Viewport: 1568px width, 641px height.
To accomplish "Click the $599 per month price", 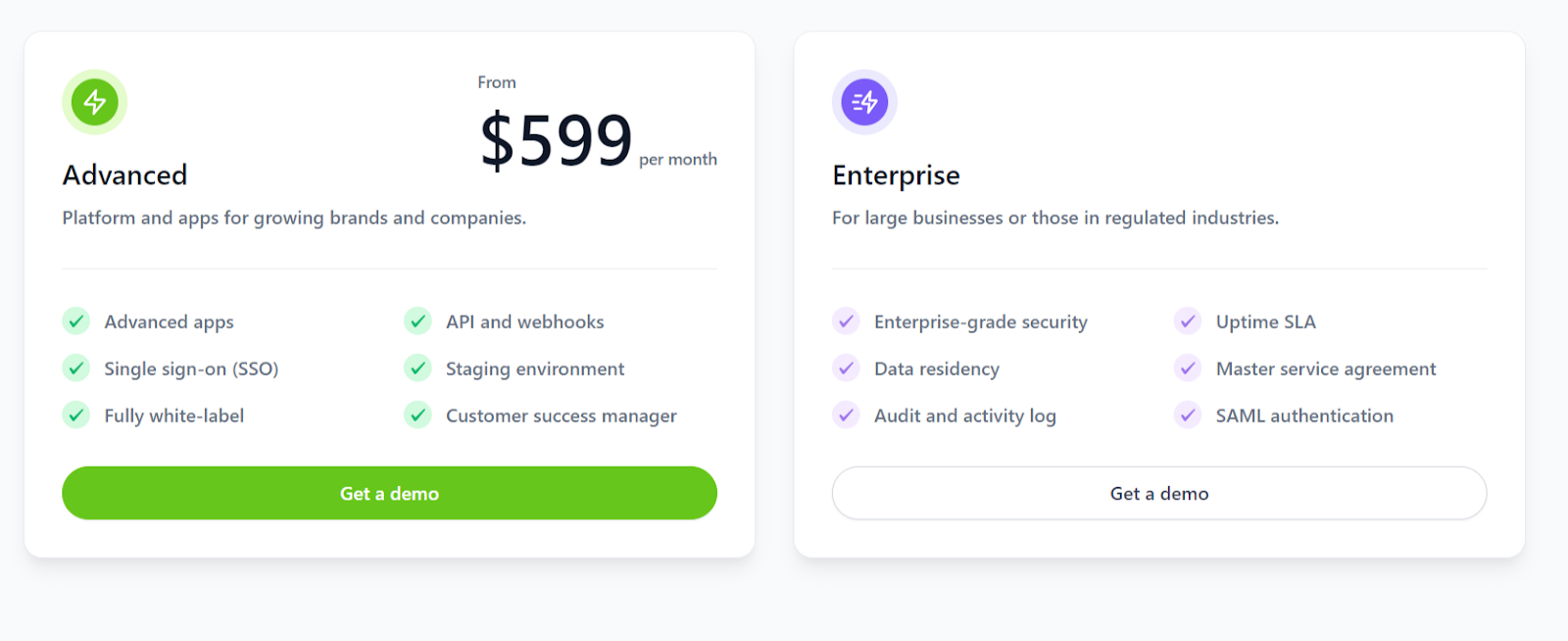I will click(x=598, y=141).
